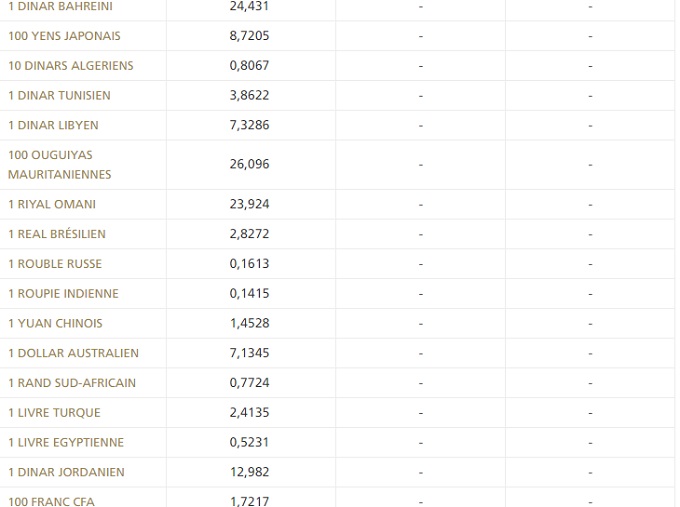Select the rate value 12,982
This screenshot has height=507, width=680.
(x=249, y=472)
